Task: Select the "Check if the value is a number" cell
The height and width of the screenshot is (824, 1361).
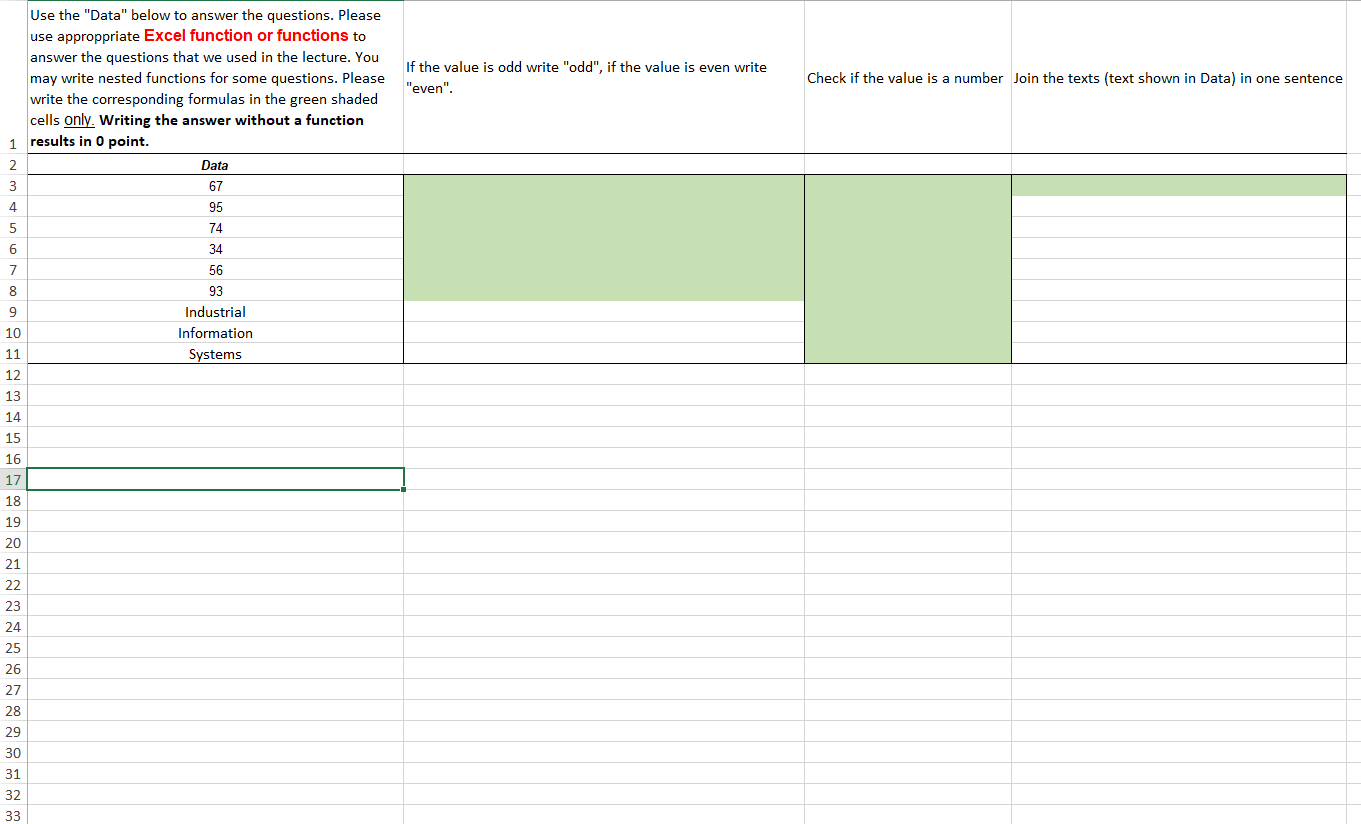Action: tap(908, 77)
